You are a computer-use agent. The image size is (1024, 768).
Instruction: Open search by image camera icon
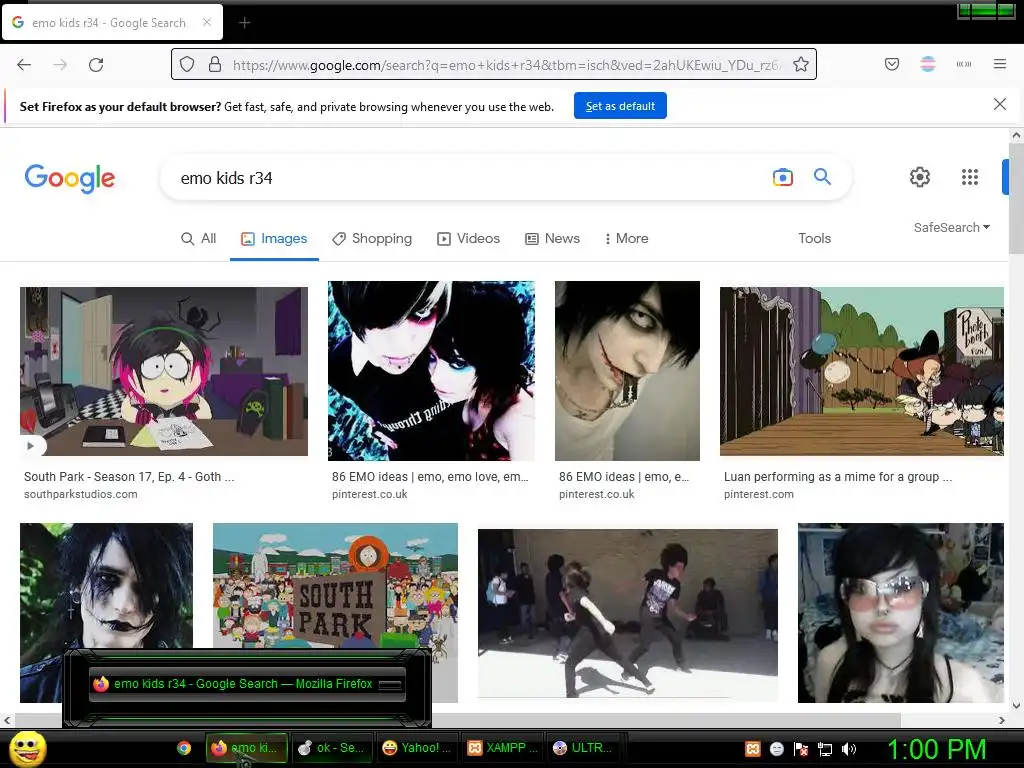coord(782,177)
